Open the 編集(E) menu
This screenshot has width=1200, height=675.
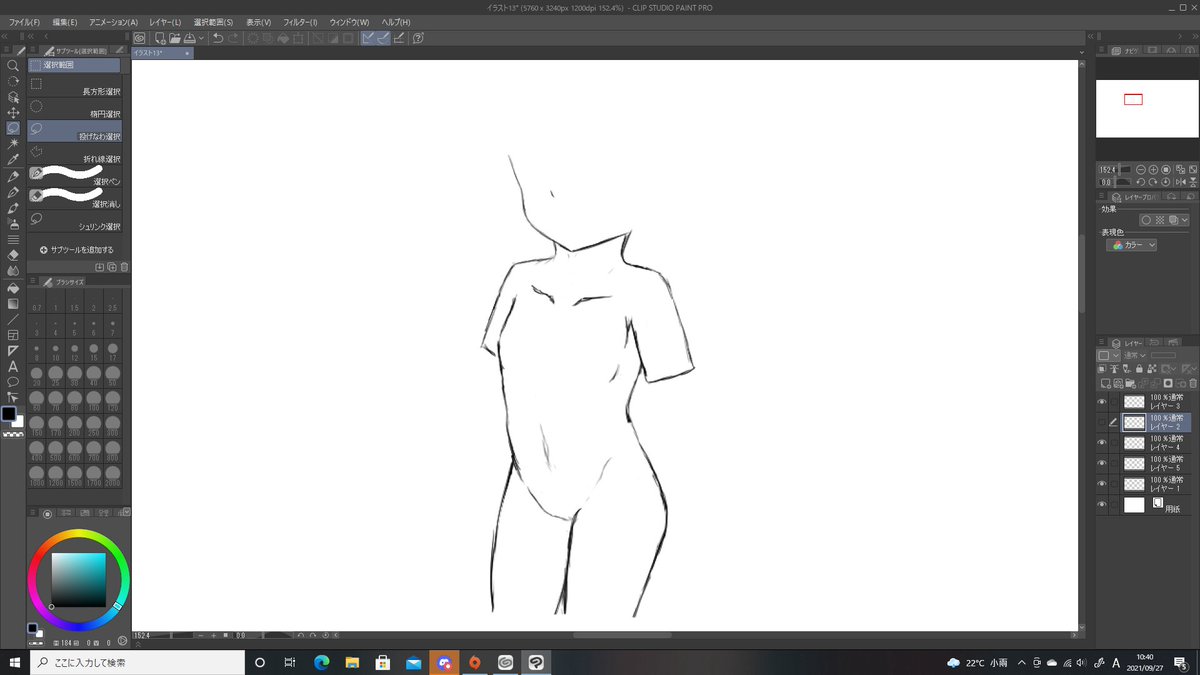(x=65, y=22)
